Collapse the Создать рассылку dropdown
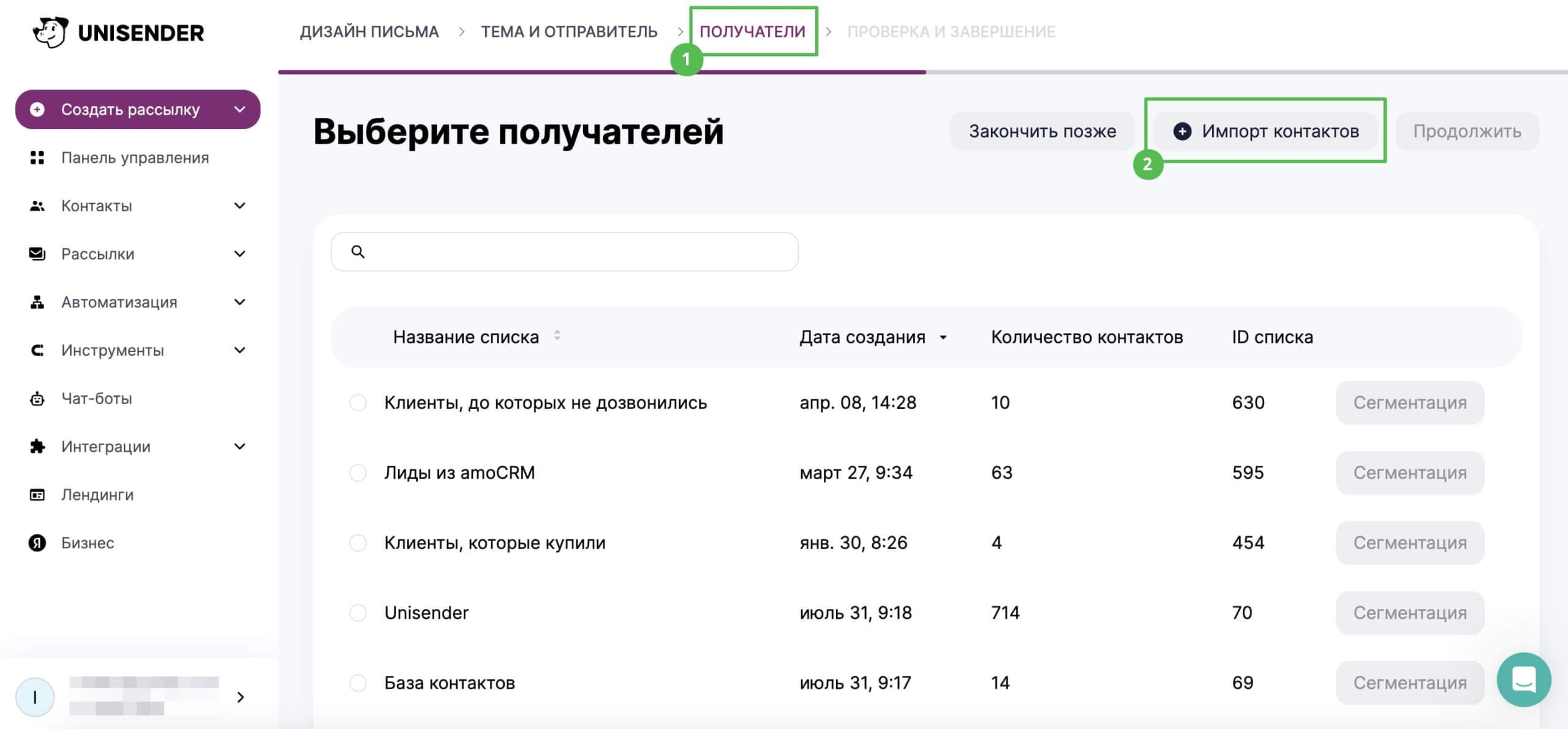1568x729 pixels. [239, 109]
